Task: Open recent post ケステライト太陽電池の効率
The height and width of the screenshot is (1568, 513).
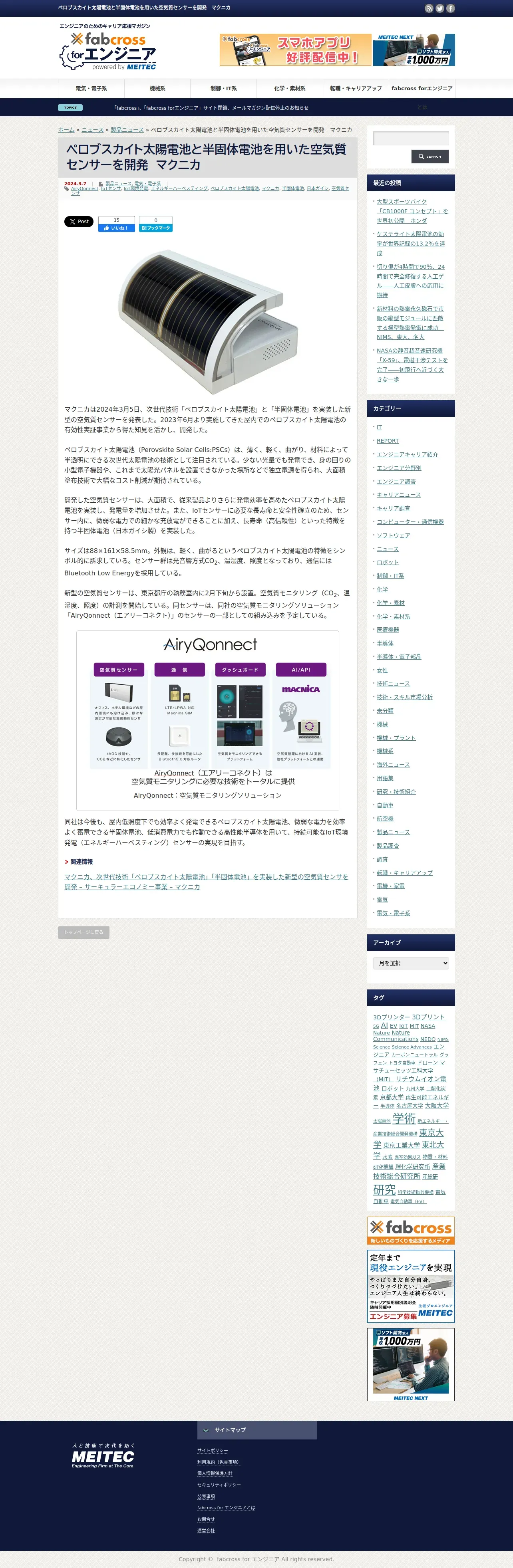Action: [x=411, y=244]
